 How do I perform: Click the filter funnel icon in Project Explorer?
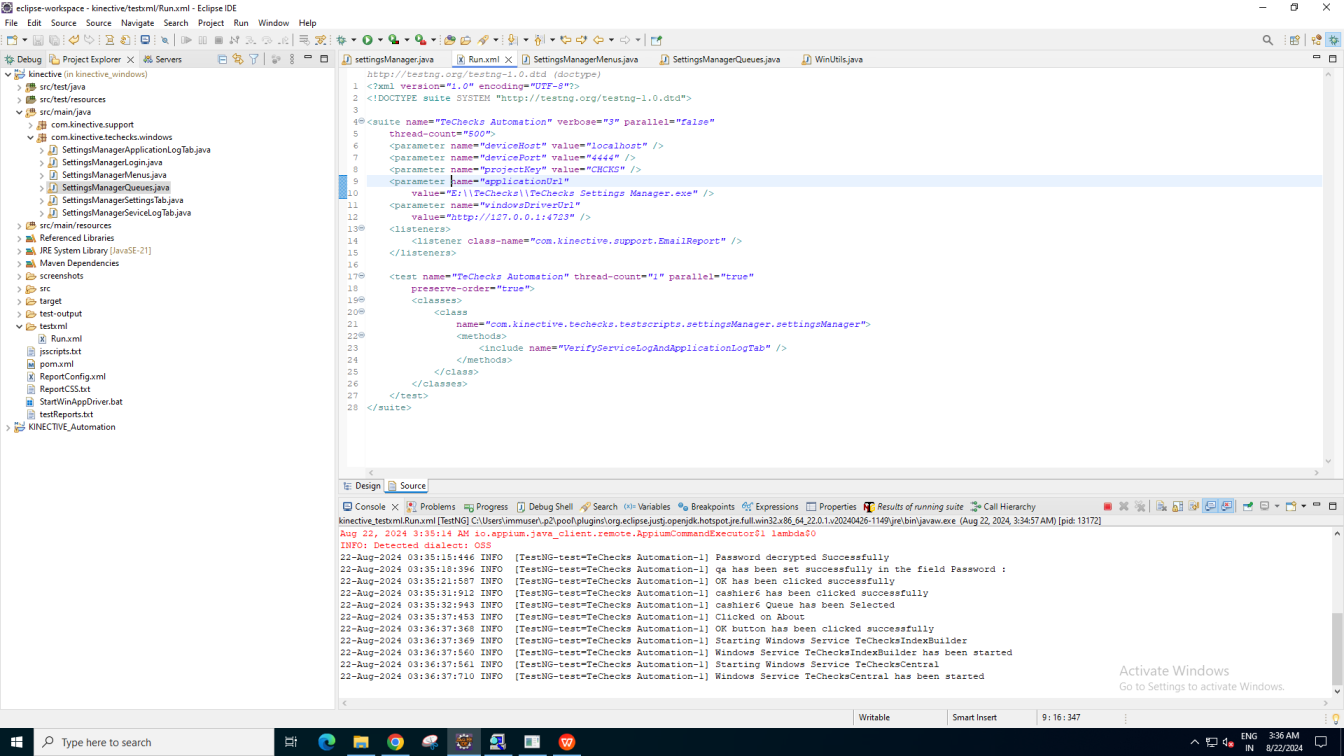254,60
